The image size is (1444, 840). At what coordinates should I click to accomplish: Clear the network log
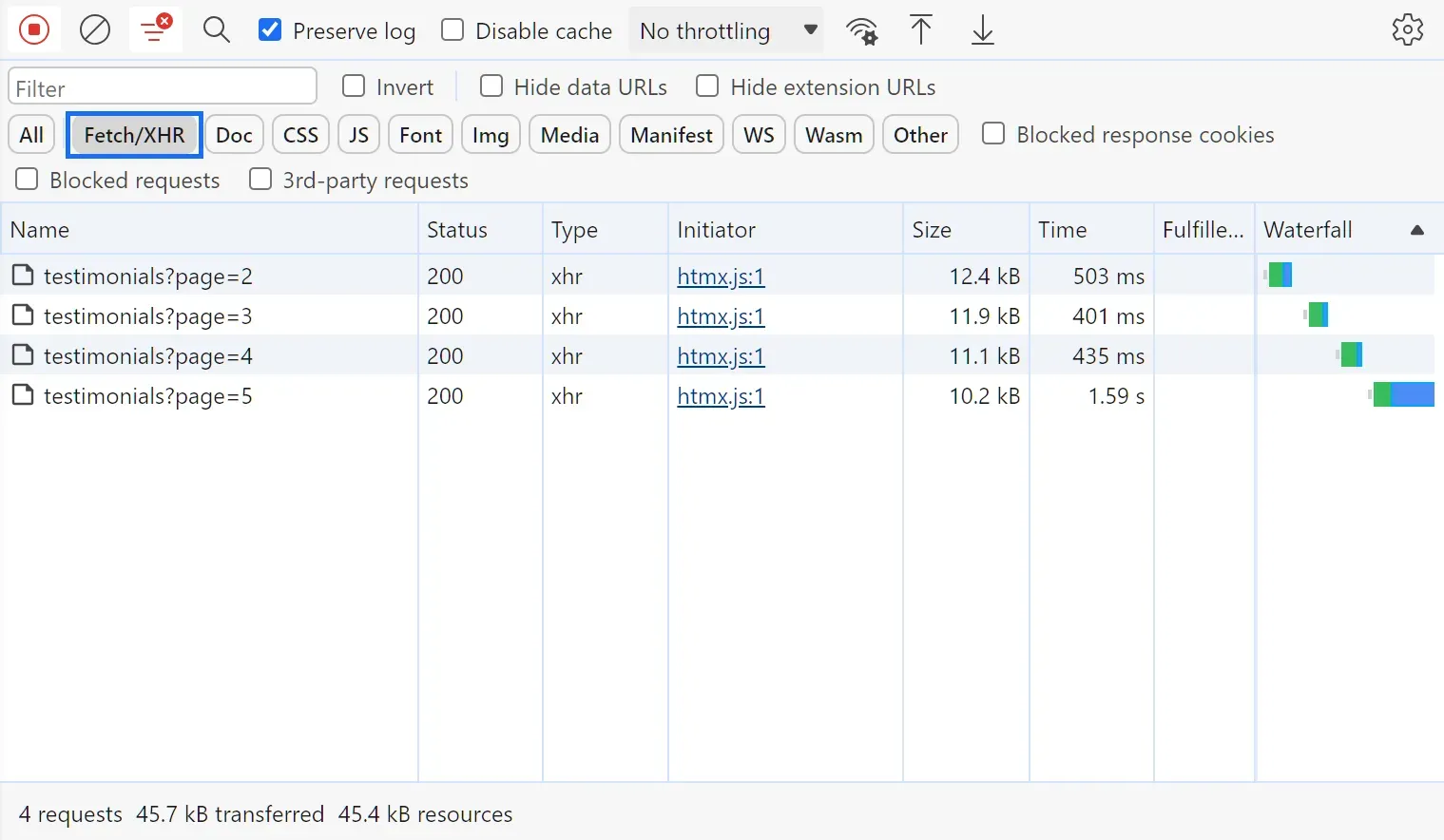[94, 29]
